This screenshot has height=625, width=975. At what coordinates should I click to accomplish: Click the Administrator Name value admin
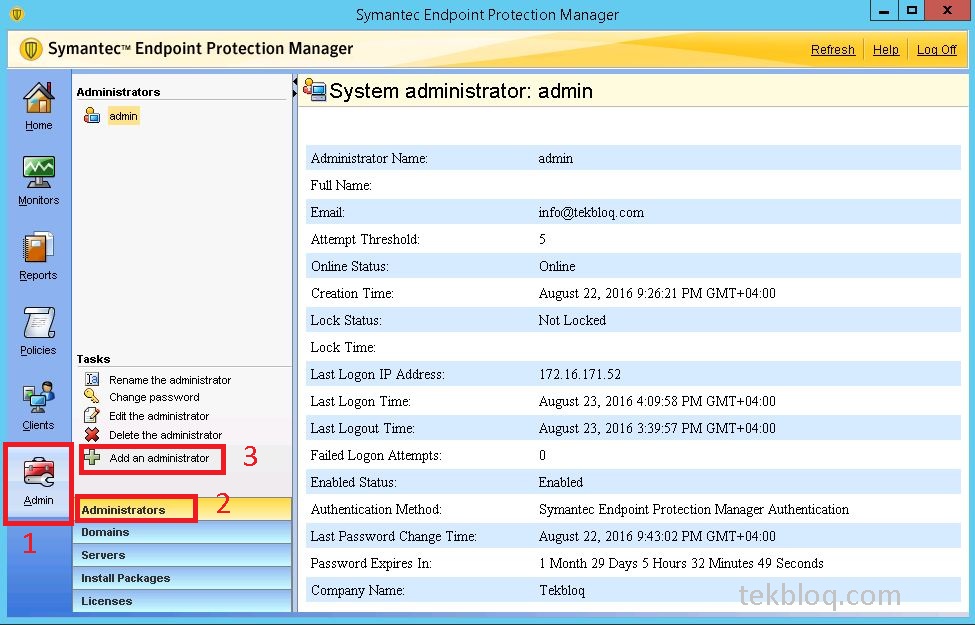(x=555, y=159)
